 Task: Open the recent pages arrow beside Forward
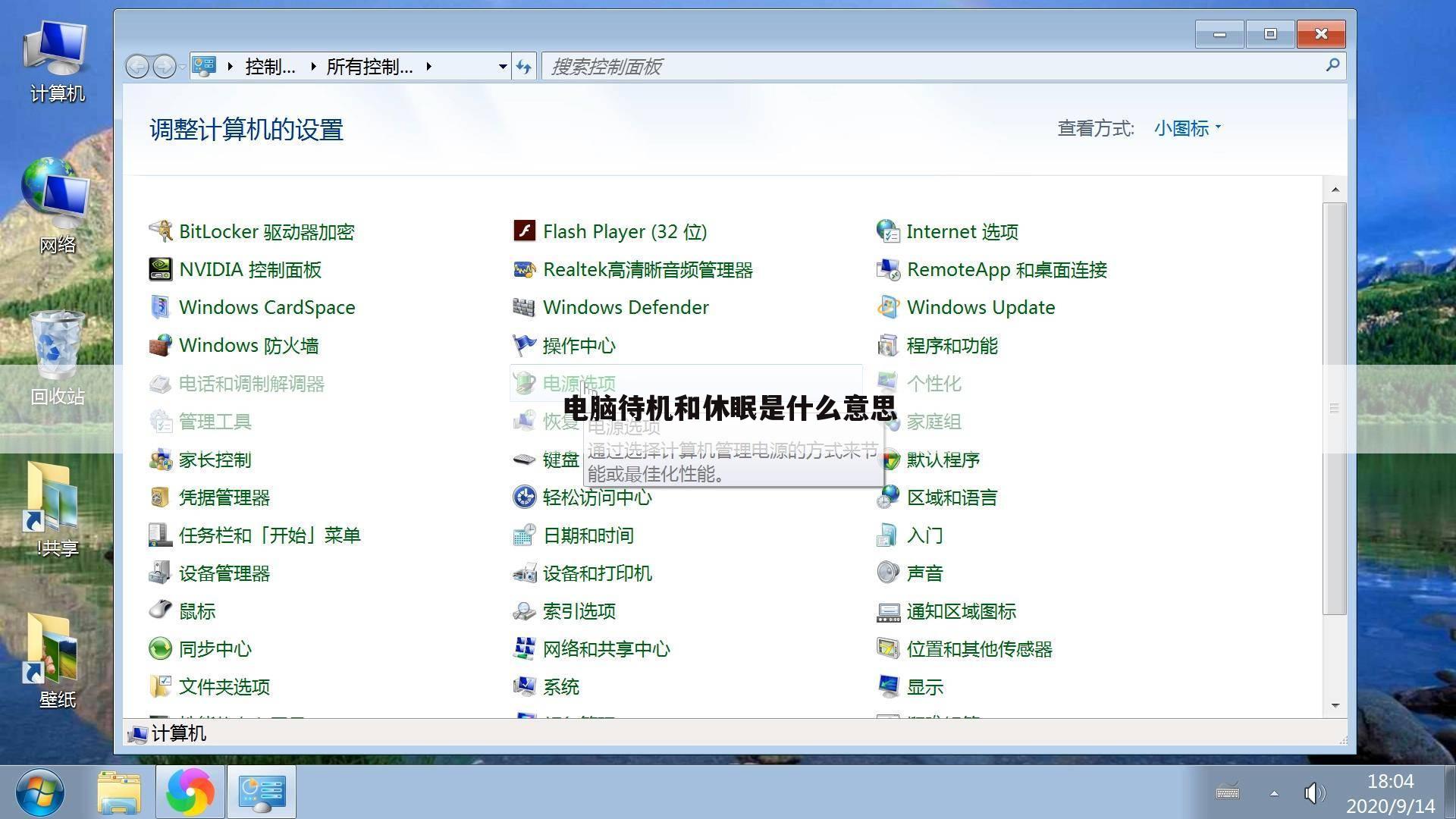click(183, 67)
